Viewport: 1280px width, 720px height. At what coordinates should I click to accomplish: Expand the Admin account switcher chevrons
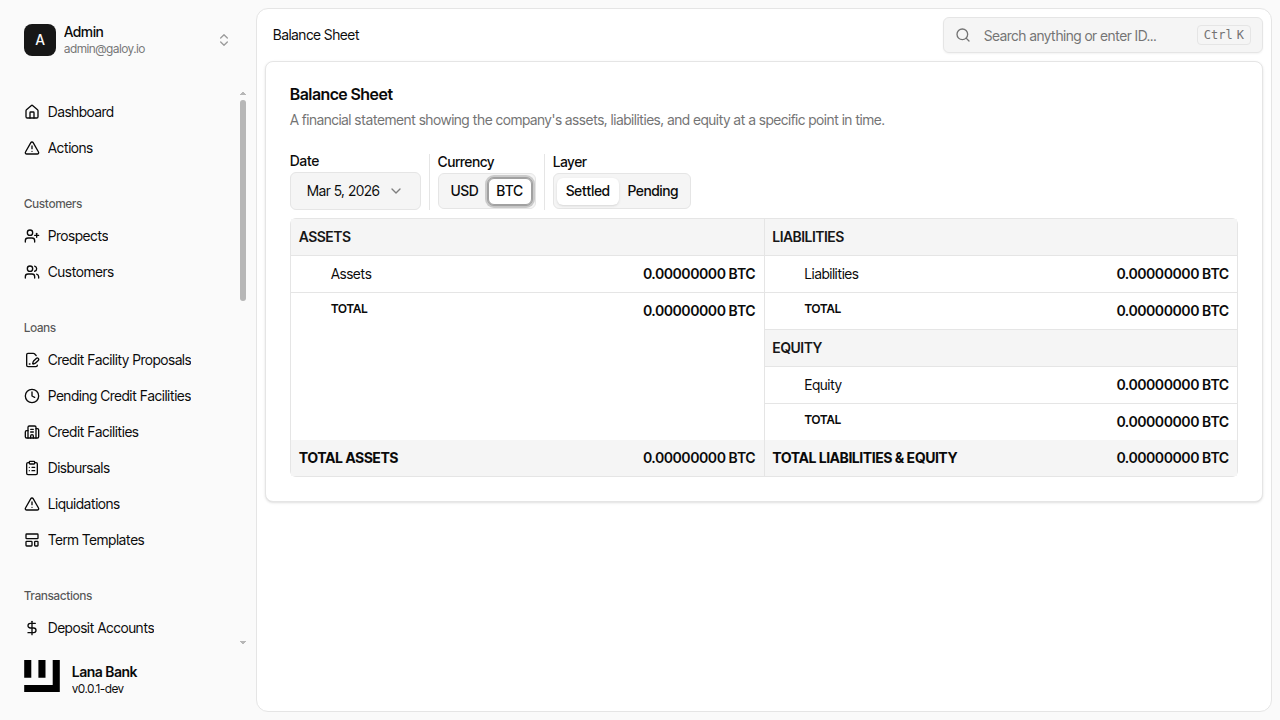pyautogui.click(x=224, y=40)
